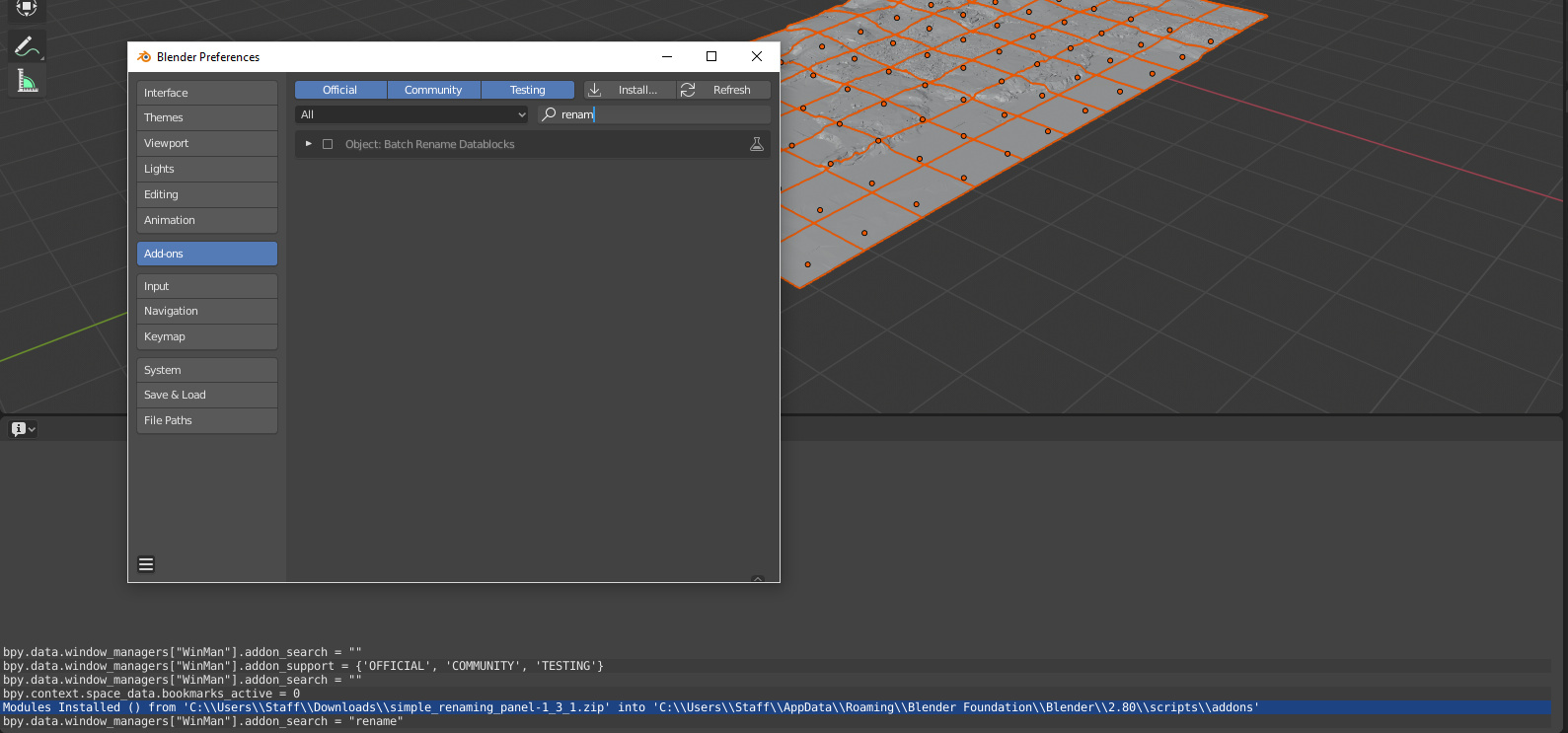Show the System preferences section

click(x=207, y=370)
